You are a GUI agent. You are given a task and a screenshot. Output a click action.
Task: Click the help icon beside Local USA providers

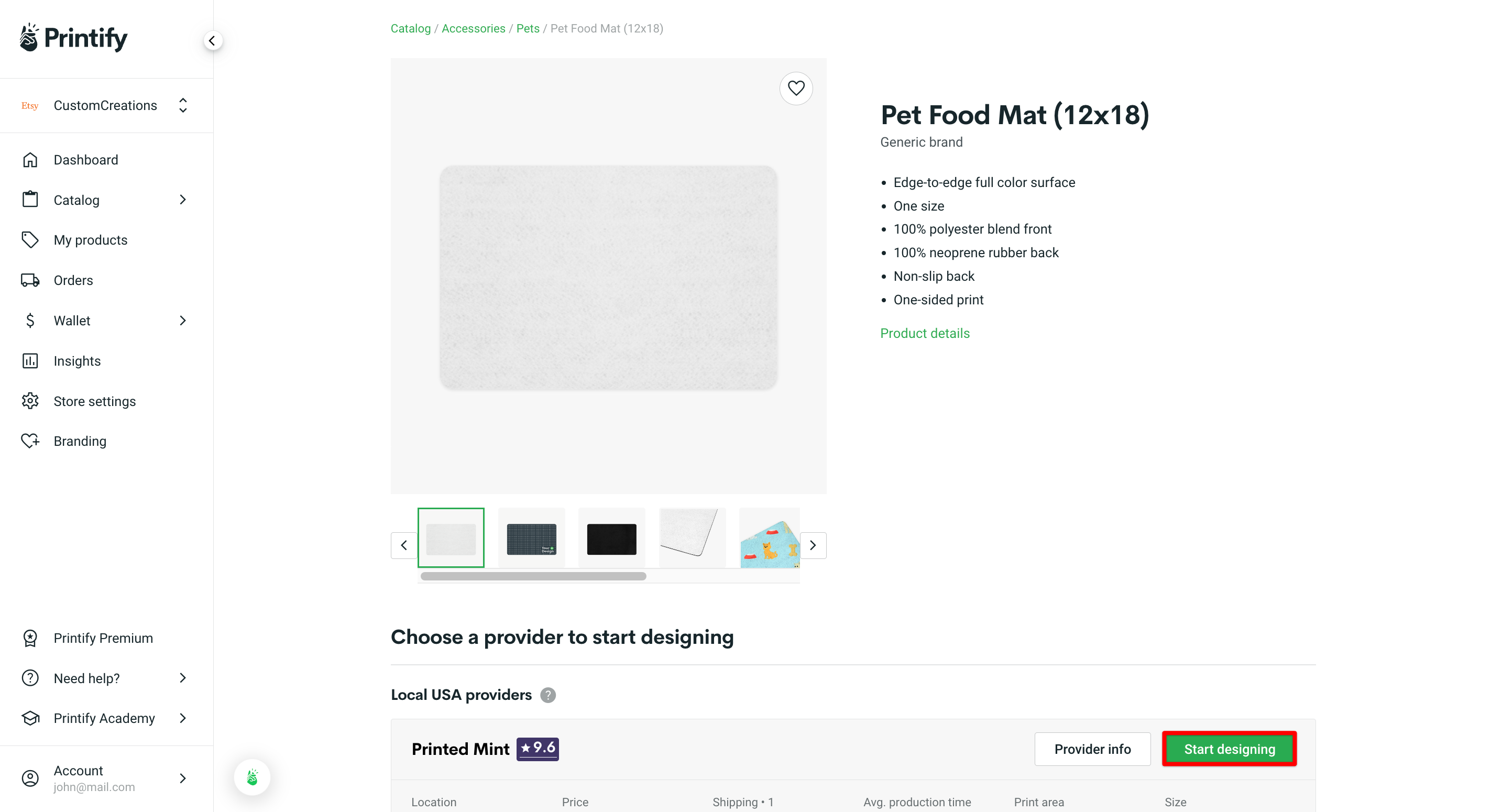(x=548, y=695)
